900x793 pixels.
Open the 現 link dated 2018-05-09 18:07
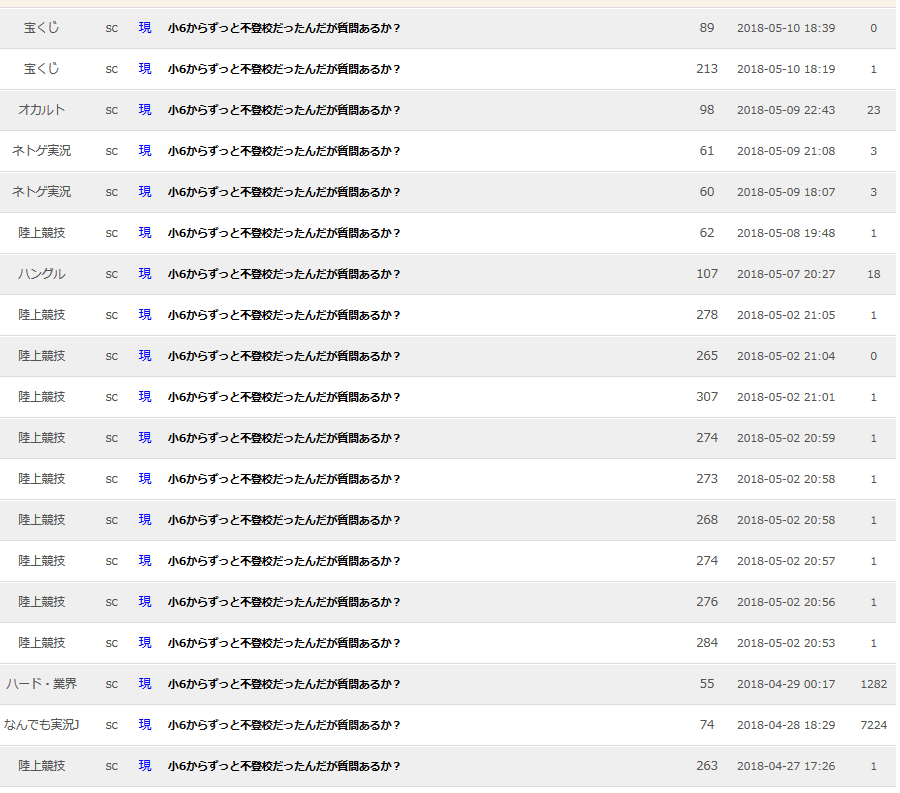pos(145,192)
